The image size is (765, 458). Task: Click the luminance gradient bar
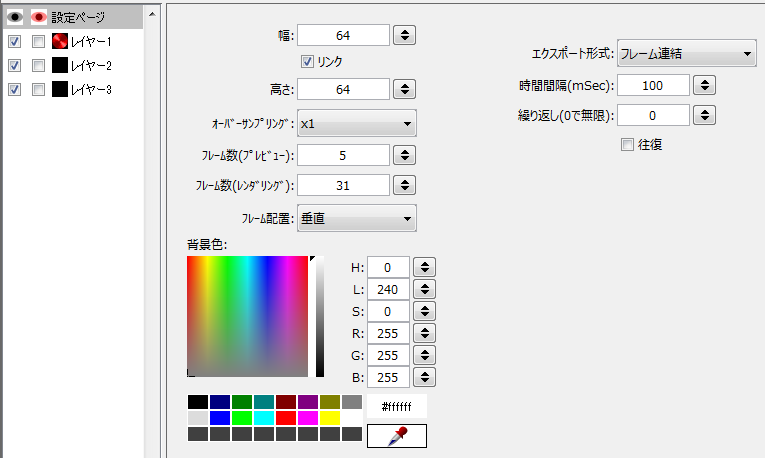(x=320, y=316)
